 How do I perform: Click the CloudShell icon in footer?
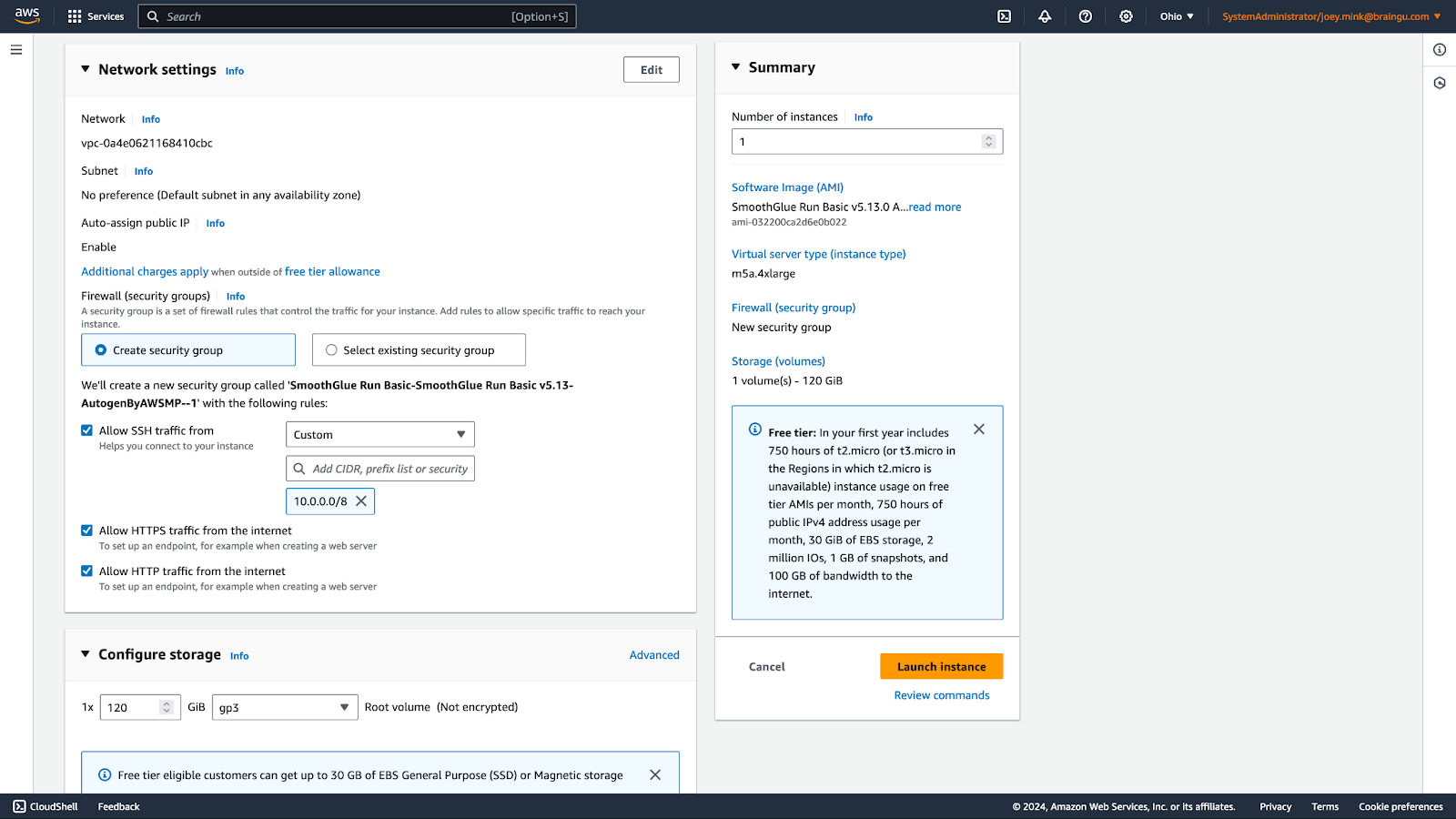pos(19,806)
